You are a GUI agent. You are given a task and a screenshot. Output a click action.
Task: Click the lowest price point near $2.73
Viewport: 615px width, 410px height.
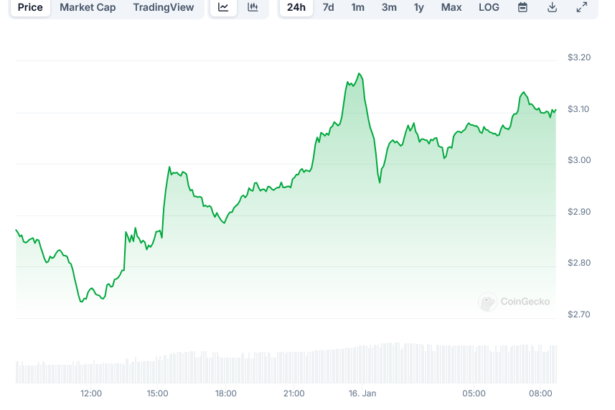click(81, 301)
